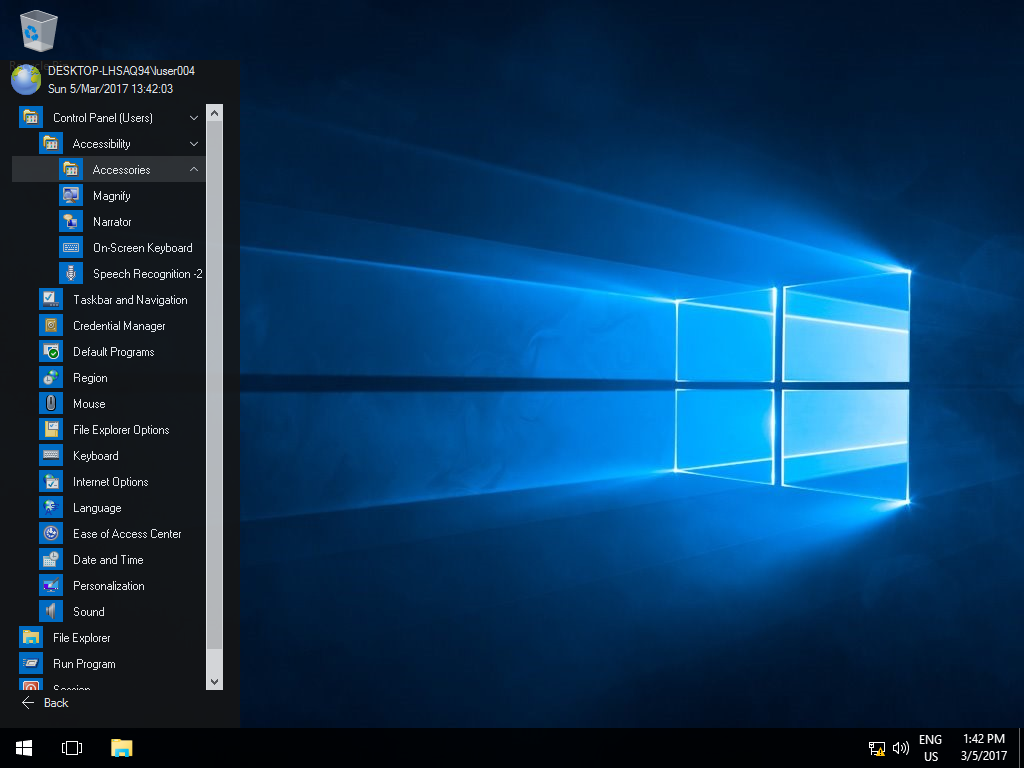Collapse the Accessories submenu arrow
Screen dimensions: 1024x768
pos(194,170)
